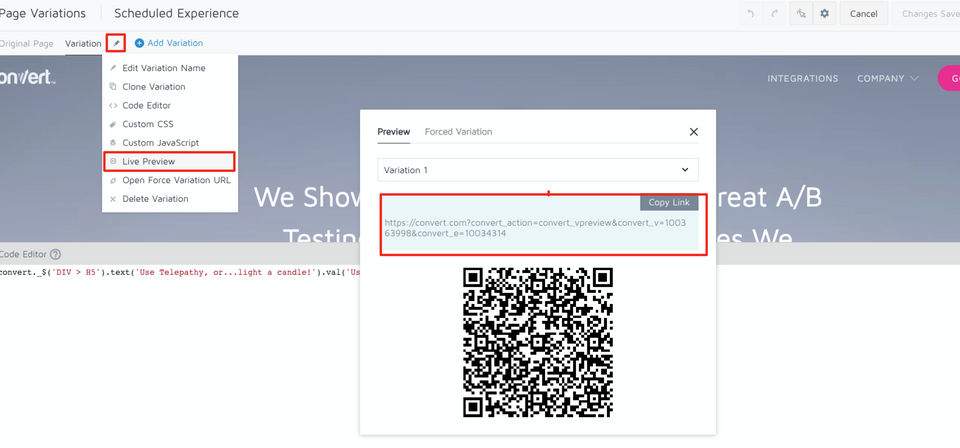Open the pencil edit menu next to Variation
Viewport: 960px width, 448px height.
(x=116, y=43)
